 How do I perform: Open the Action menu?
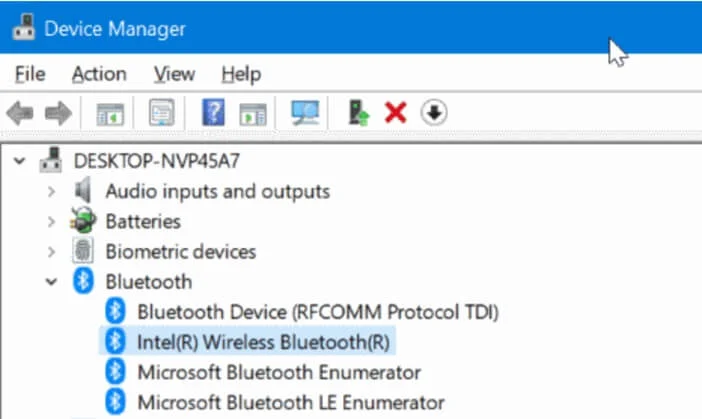click(x=99, y=74)
